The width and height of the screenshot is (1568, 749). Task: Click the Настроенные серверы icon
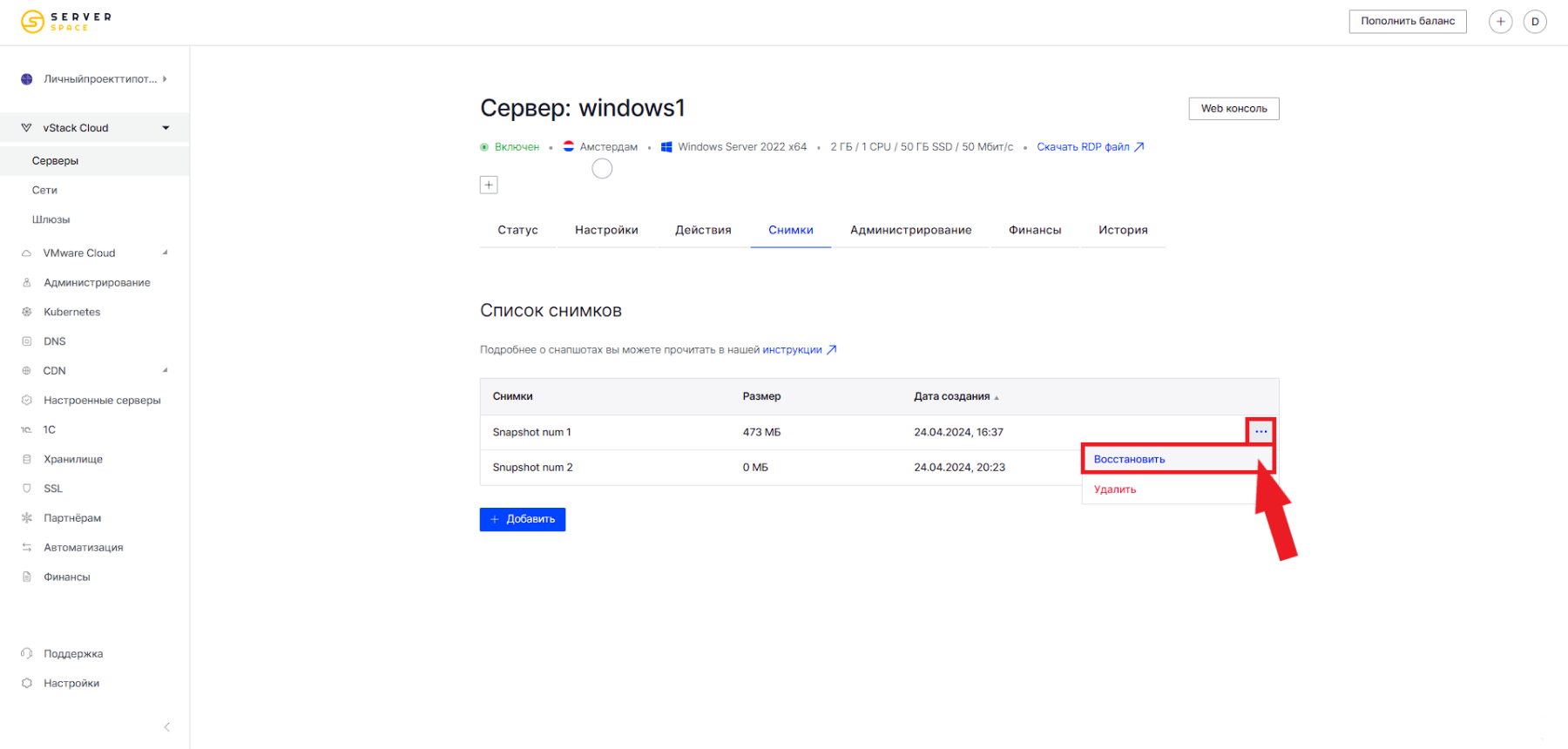point(26,401)
